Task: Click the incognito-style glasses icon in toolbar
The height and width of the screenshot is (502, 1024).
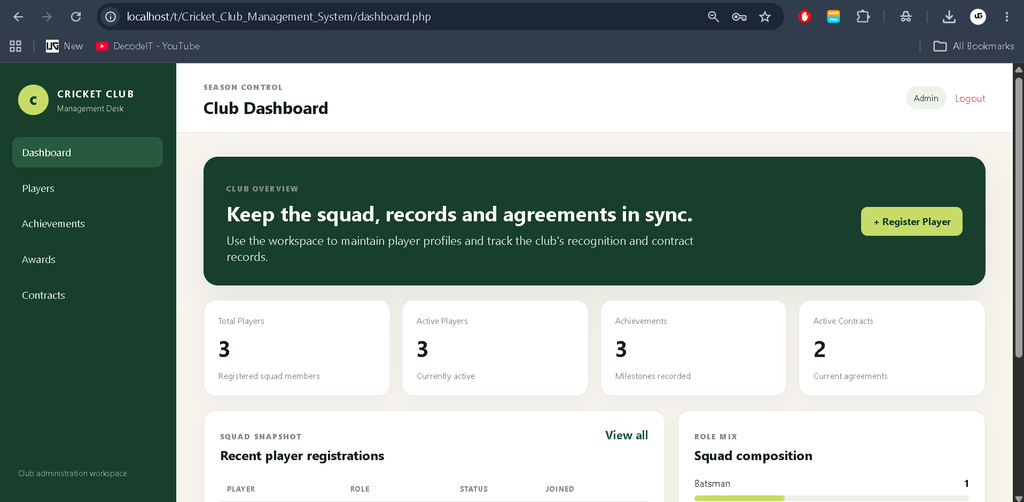Action: (905, 17)
